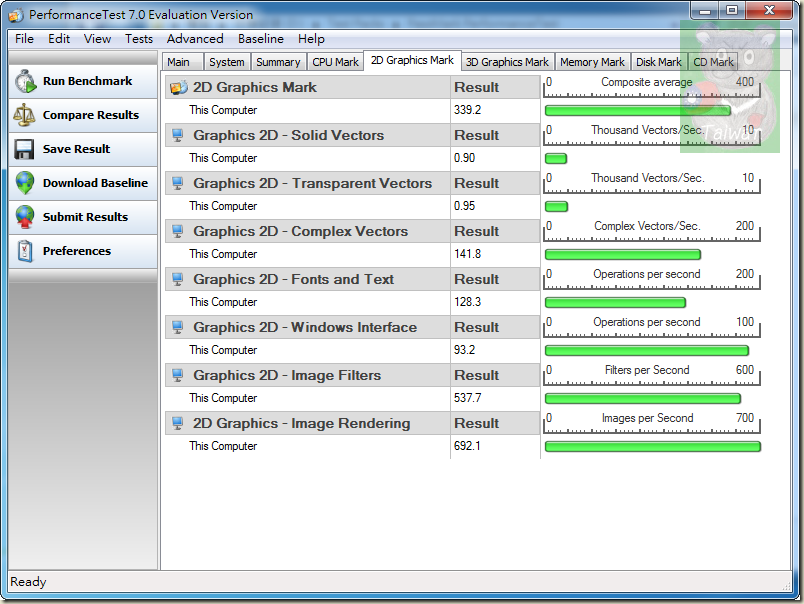804x604 pixels.
Task: Click the Run Benchmark button label
Action: pyautogui.click(x=87, y=81)
